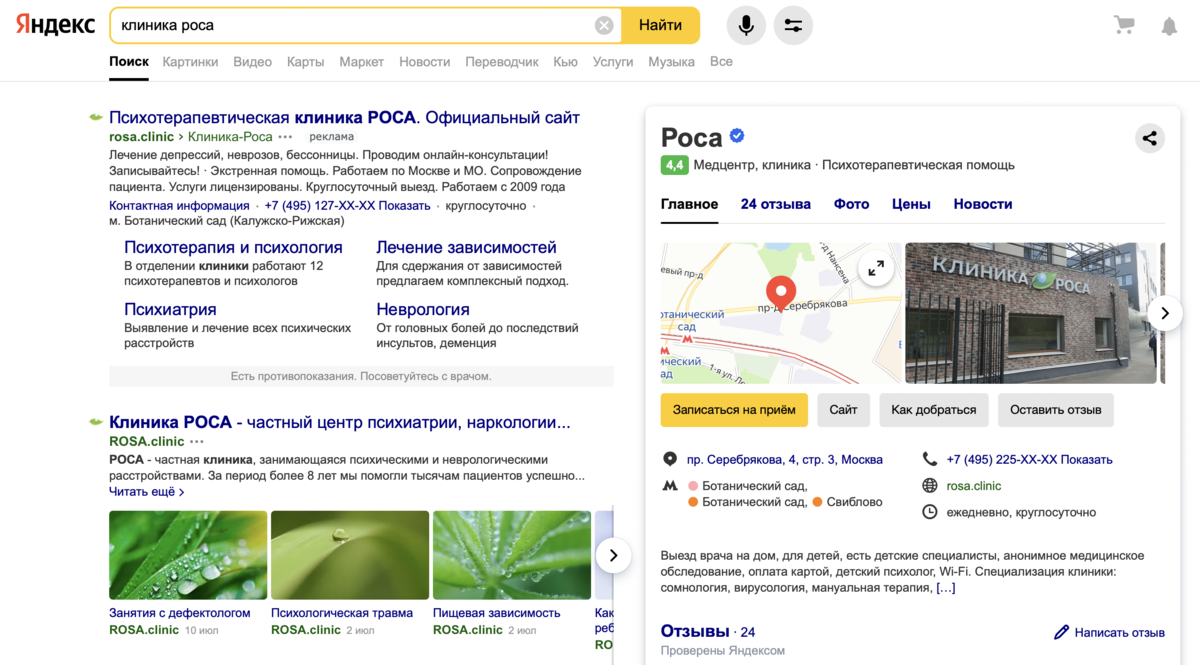Show next article thumbnails in ROSA.clinic carousel
The height and width of the screenshot is (665, 1200).
[x=613, y=555]
